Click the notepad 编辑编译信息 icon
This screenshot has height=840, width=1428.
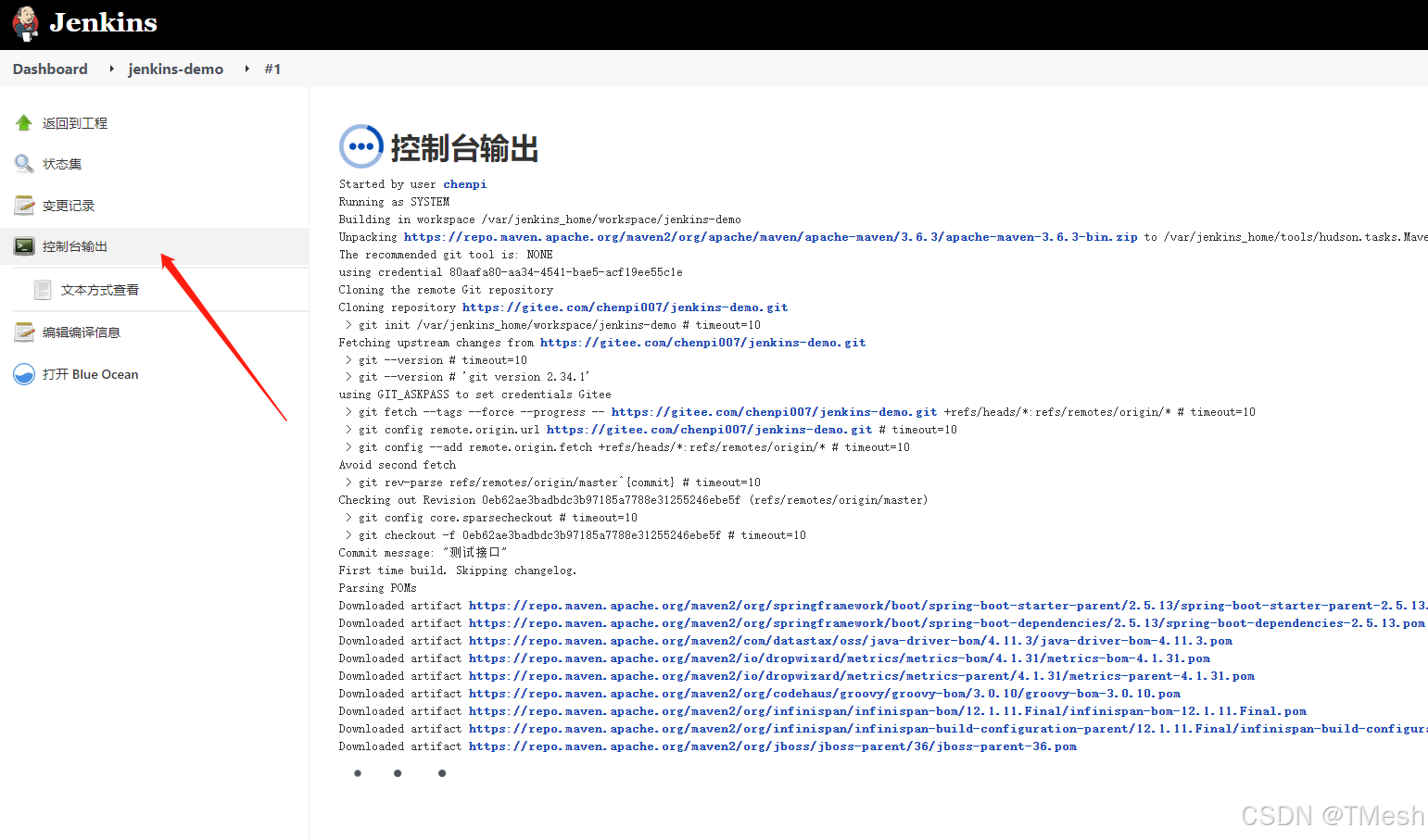click(24, 332)
